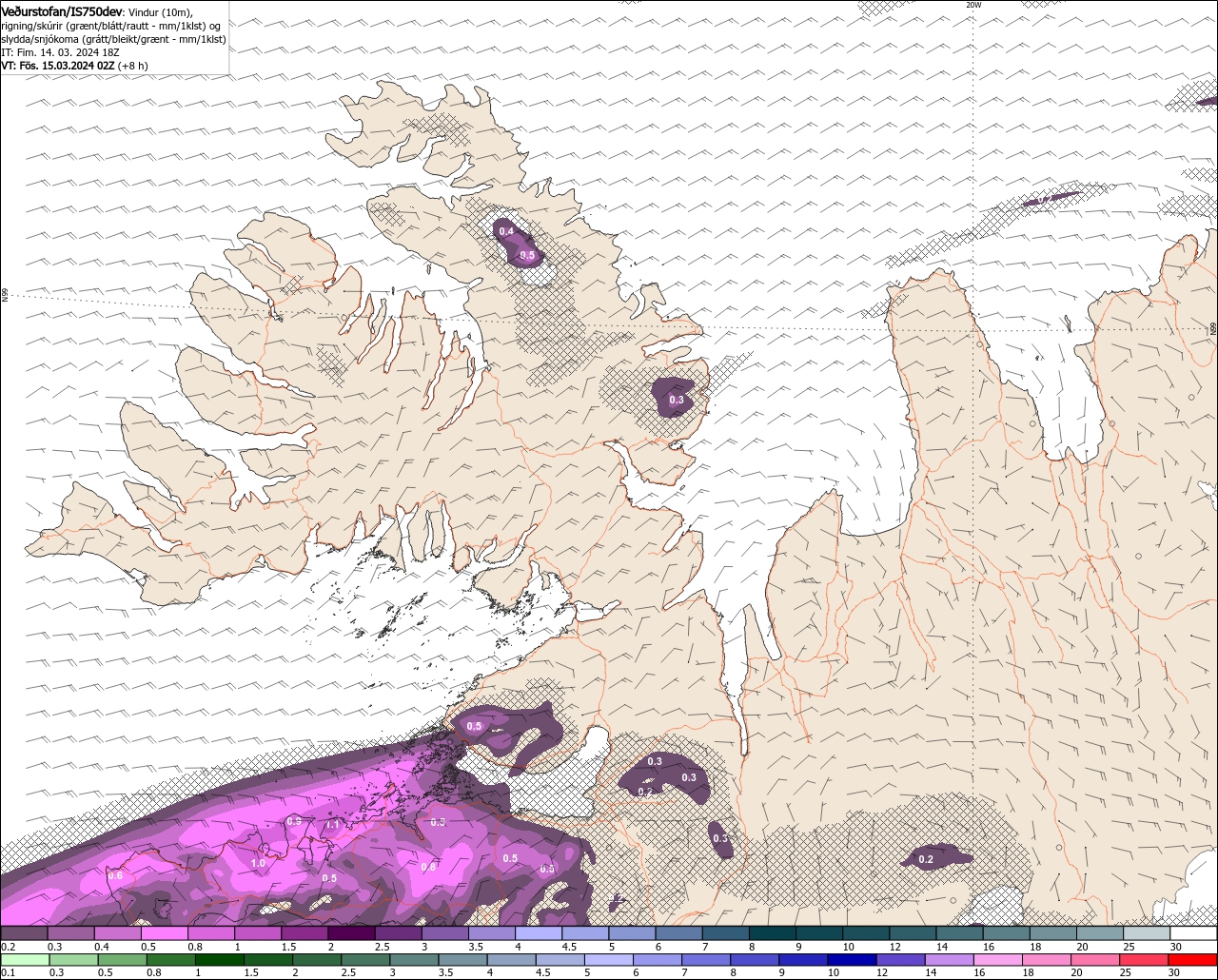Image resolution: width=1218 pixels, height=980 pixels.
Task: Click bright red lower legend swatch labeled 30
Action: point(1193,959)
